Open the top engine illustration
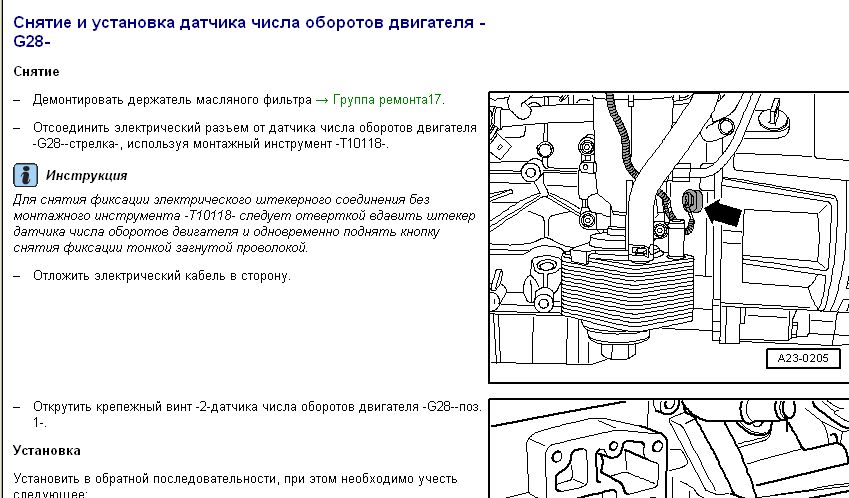 (668, 237)
